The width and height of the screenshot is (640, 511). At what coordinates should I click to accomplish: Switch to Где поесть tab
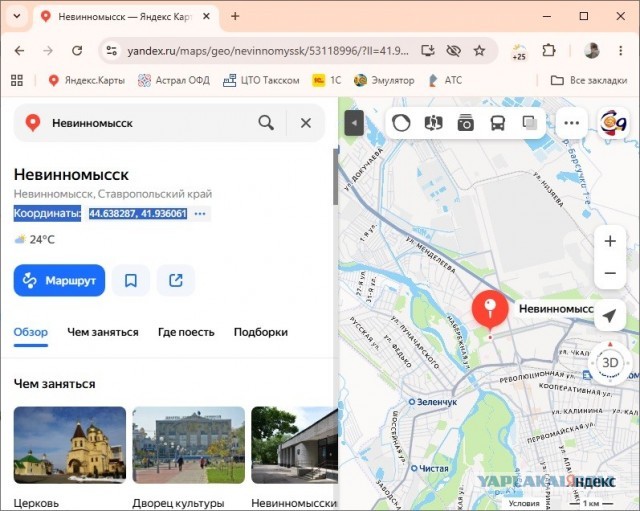click(x=186, y=332)
